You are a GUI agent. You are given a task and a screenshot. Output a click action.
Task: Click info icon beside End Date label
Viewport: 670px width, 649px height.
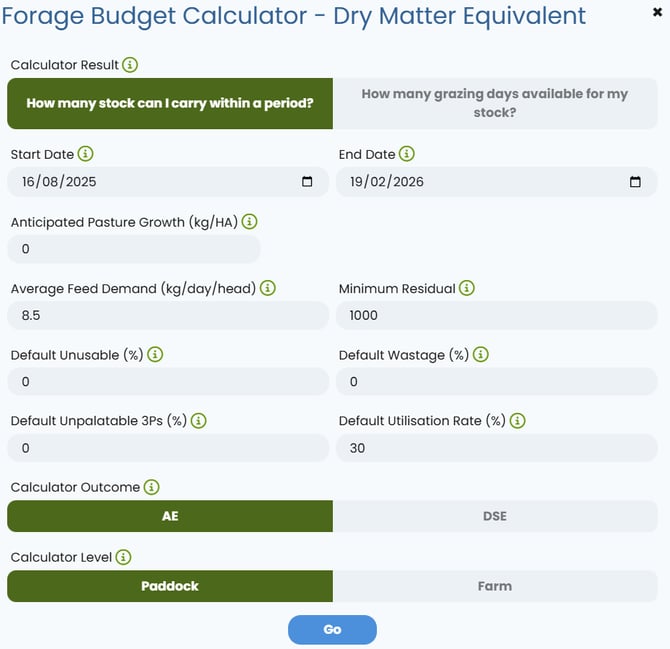click(x=407, y=154)
